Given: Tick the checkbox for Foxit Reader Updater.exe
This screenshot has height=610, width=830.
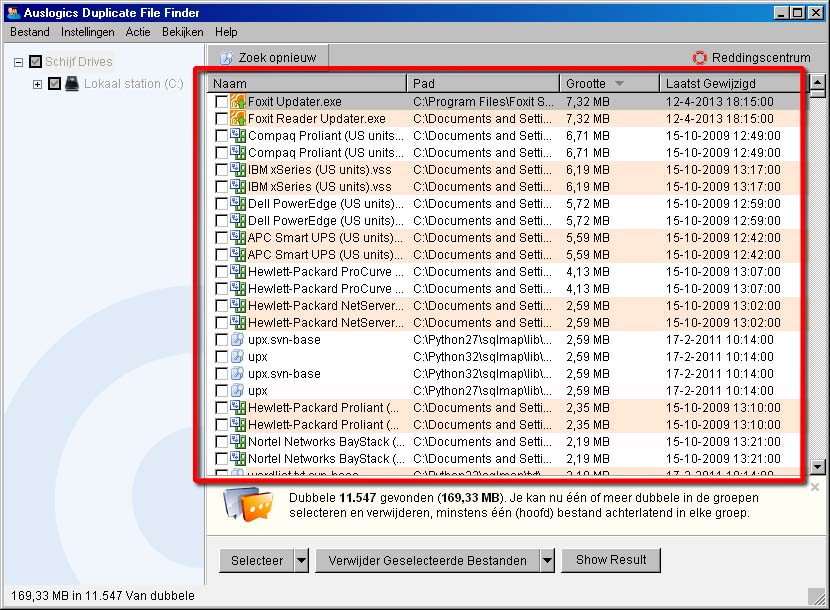Looking at the screenshot, I should [222, 119].
